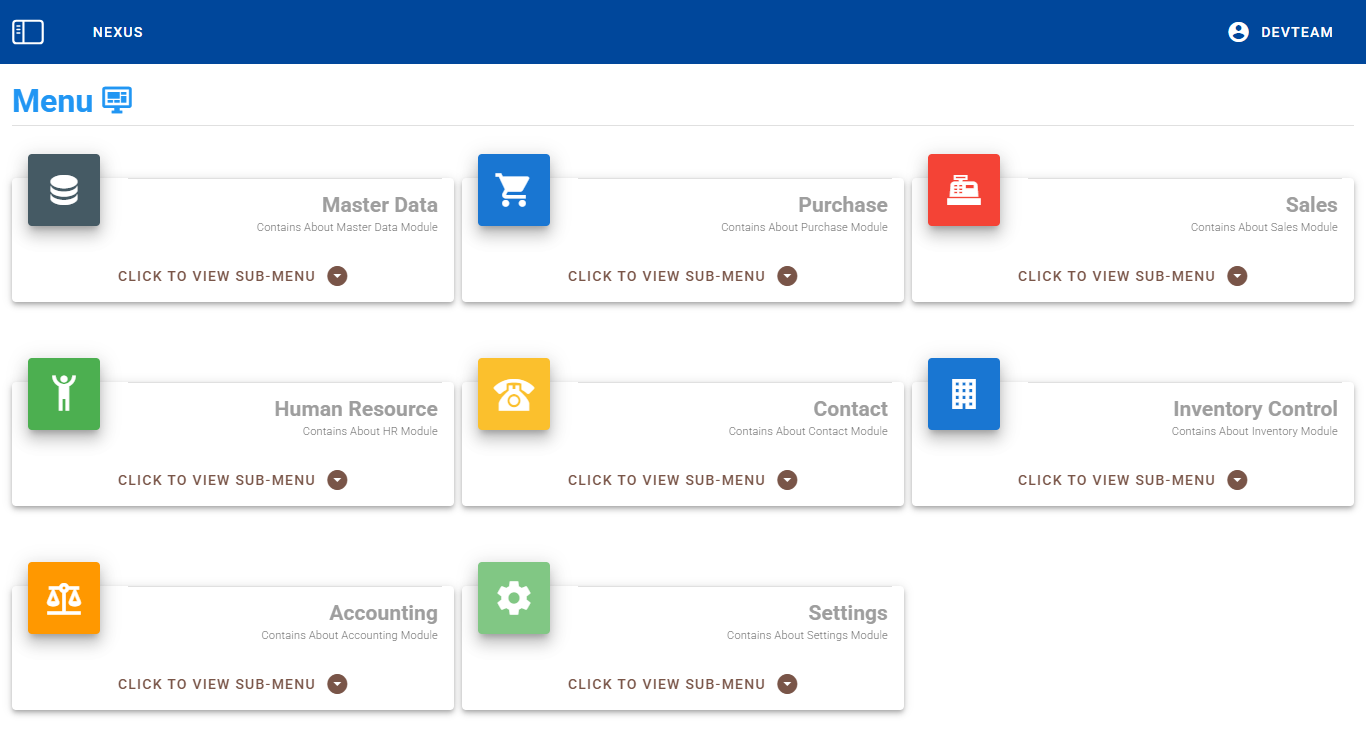Expand the Master Data sub-menu arrow
The width and height of the screenshot is (1366, 750).
337,276
